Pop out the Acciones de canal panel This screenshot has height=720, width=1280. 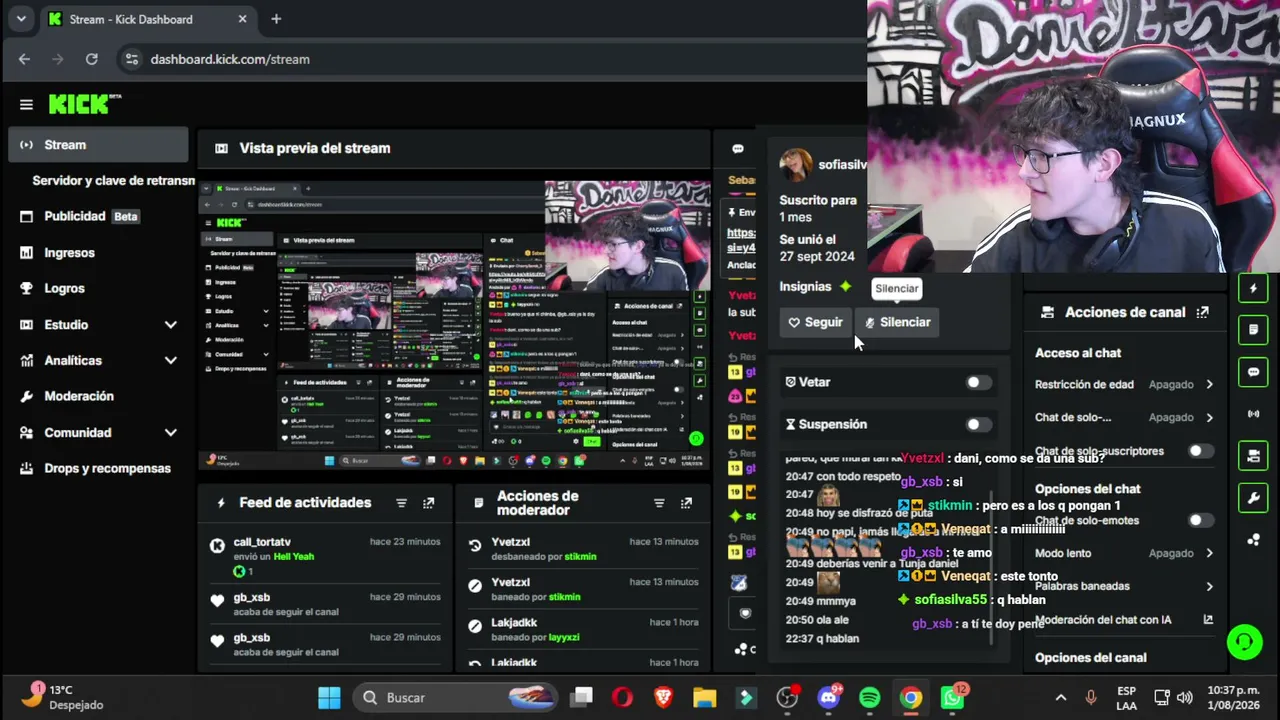[x=1203, y=312]
